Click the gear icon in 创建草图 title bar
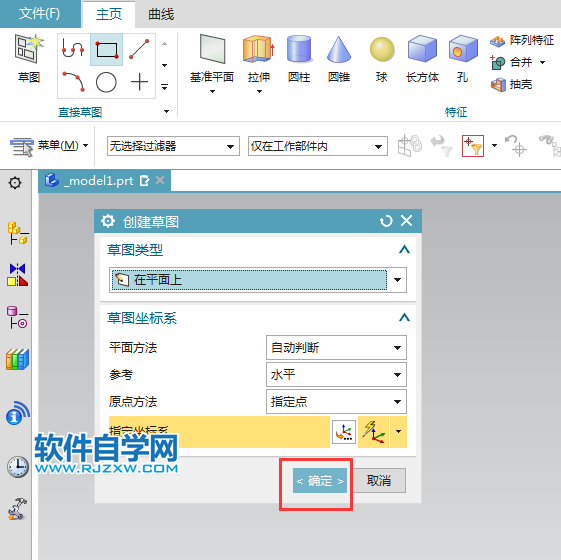Screen dimensions: 561x560 (108, 221)
